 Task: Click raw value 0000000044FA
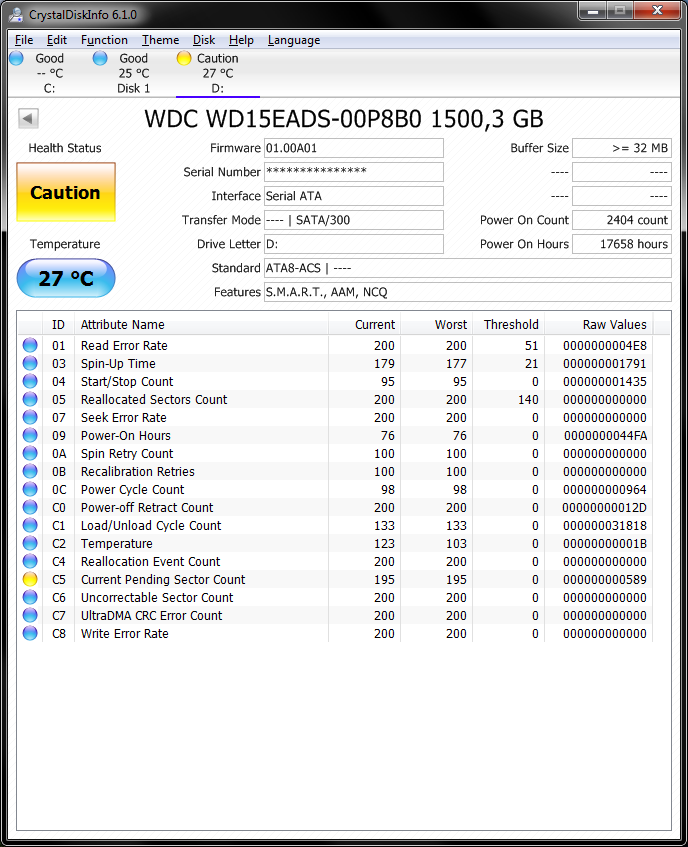pyautogui.click(x=605, y=435)
